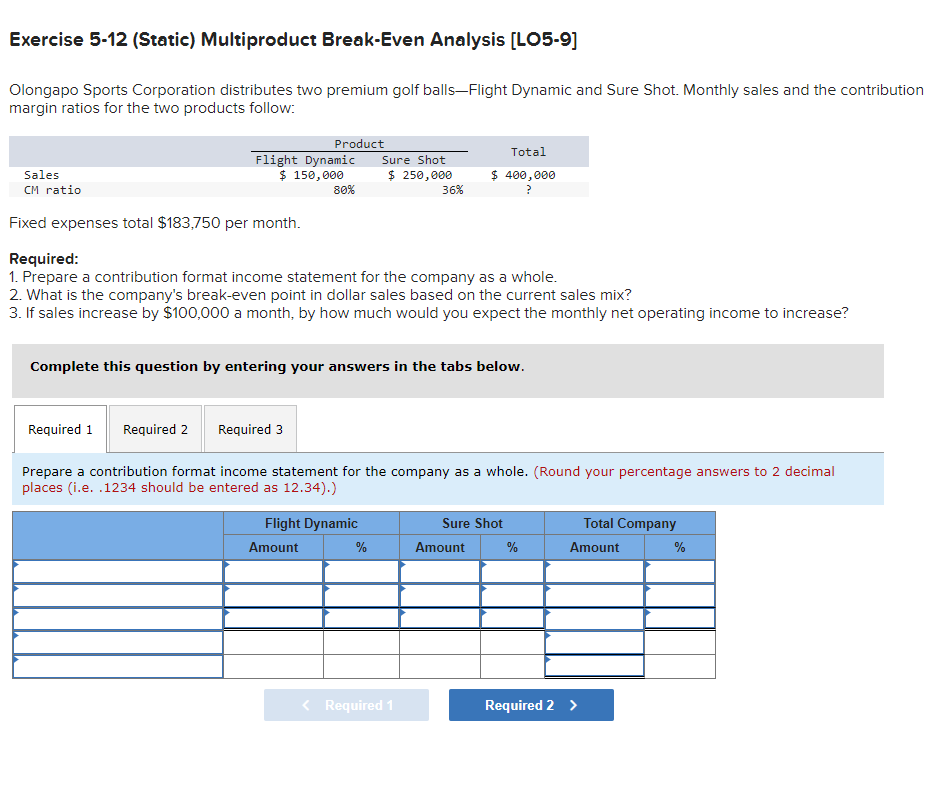
Task: Click second row Sure Shot Amount field
Action: click(440, 595)
